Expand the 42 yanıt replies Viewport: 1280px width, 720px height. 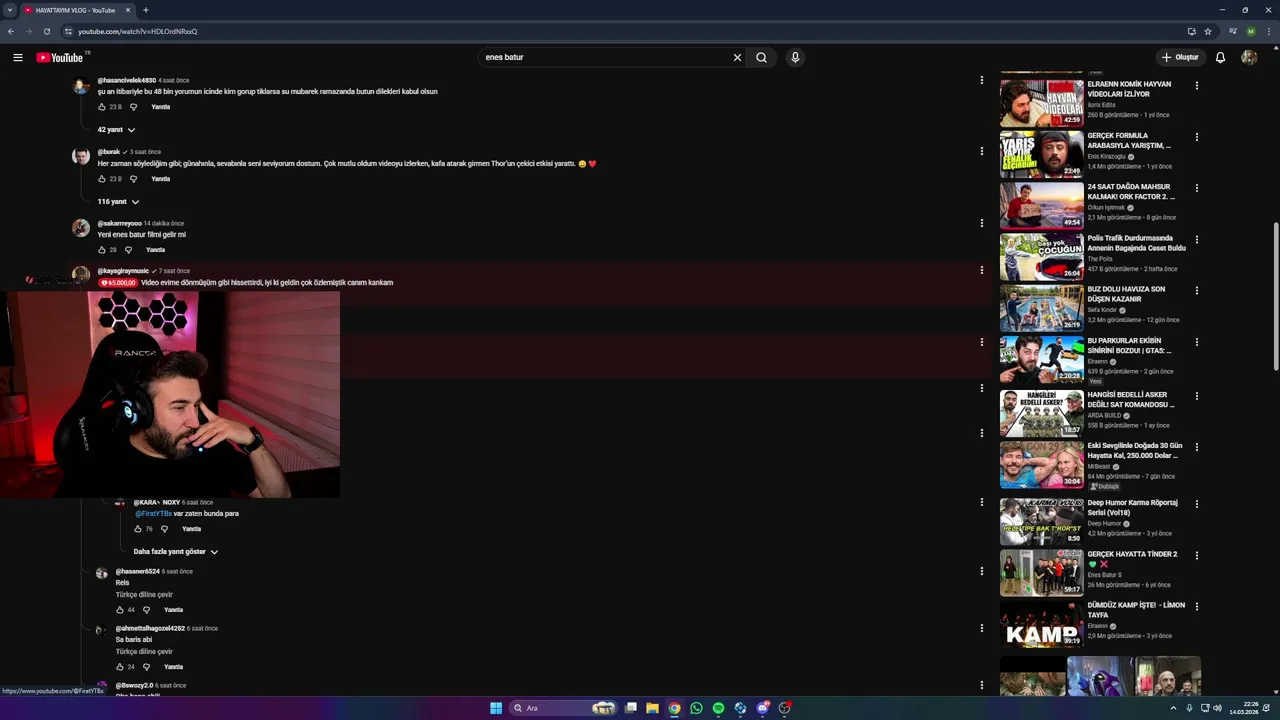116,130
